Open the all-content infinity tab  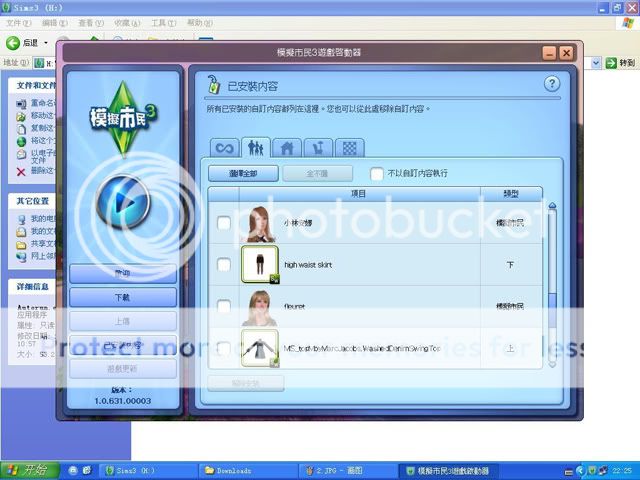coord(224,147)
